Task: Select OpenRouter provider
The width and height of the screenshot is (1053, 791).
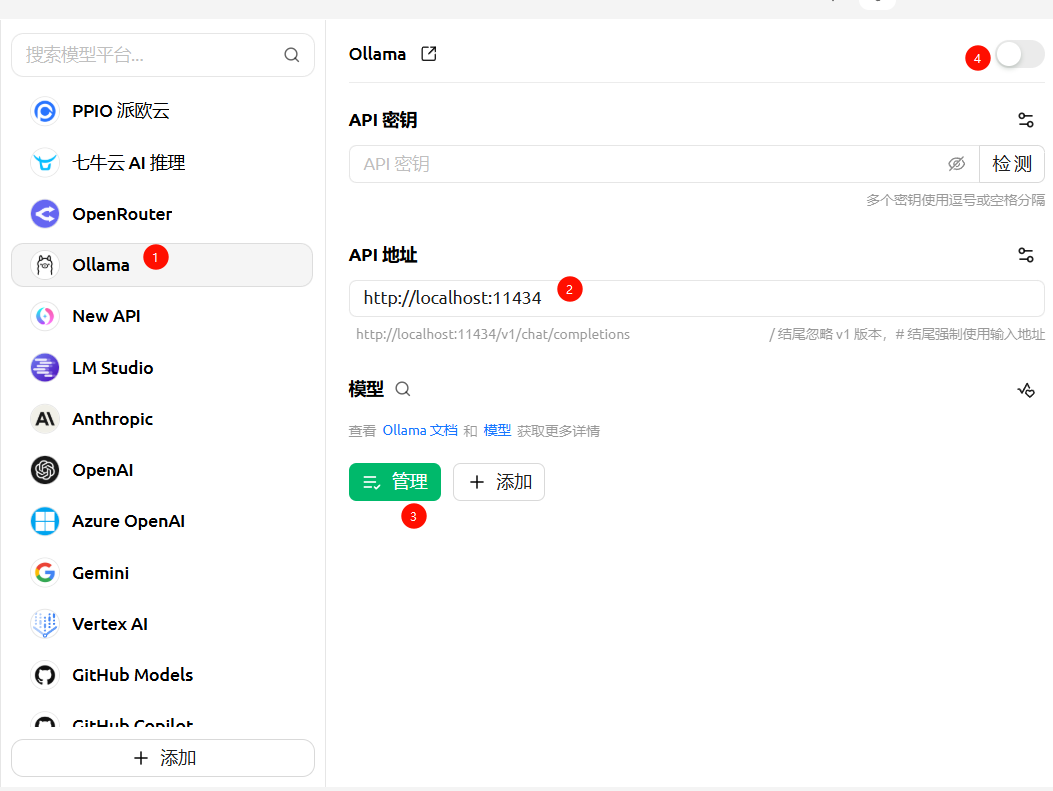Action: pyautogui.click(x=162, y=214)
